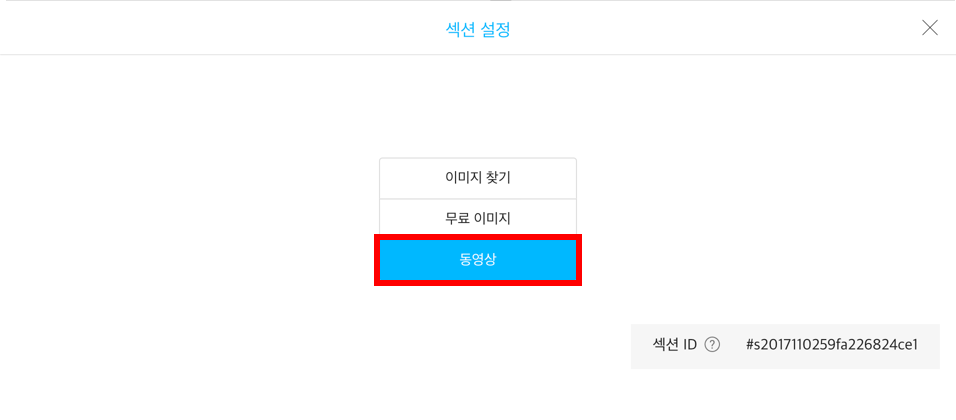Click the 섹션 설정 title text
This screenshot has width=956, height=420.
pos(478,29)
